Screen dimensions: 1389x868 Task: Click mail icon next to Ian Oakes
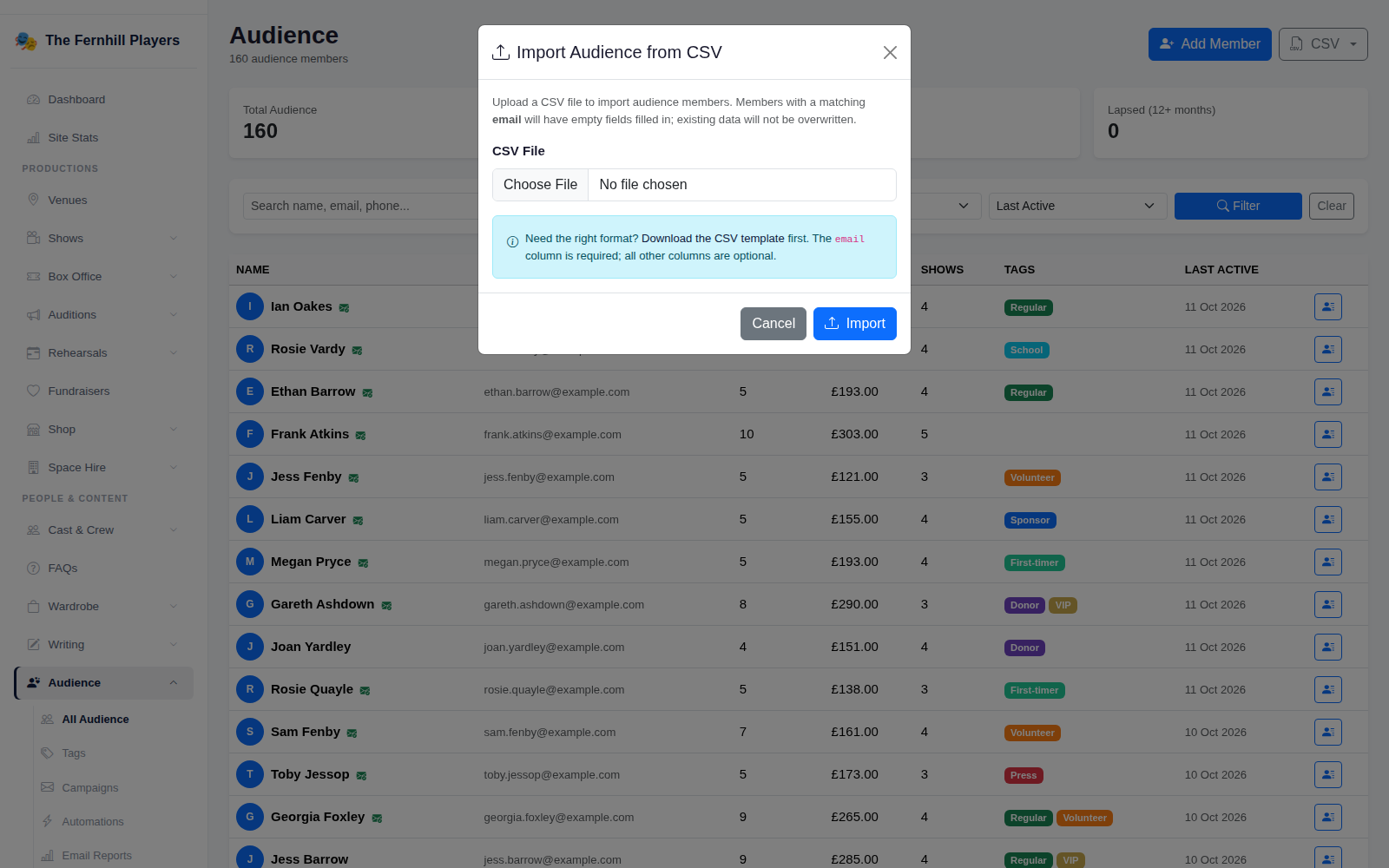click(x=345, y=308)
